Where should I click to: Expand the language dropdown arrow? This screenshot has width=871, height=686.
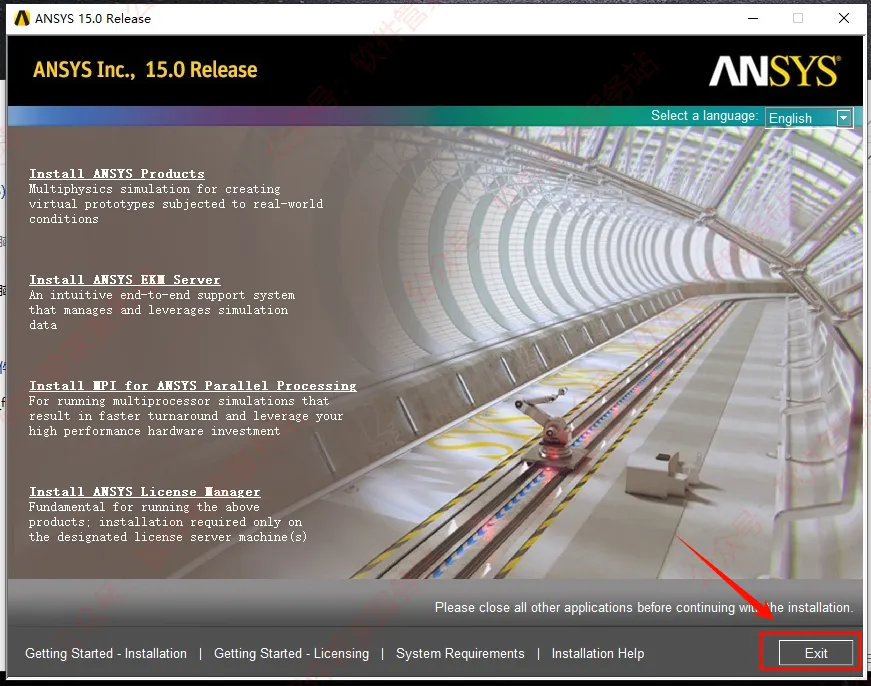[844, 118]
